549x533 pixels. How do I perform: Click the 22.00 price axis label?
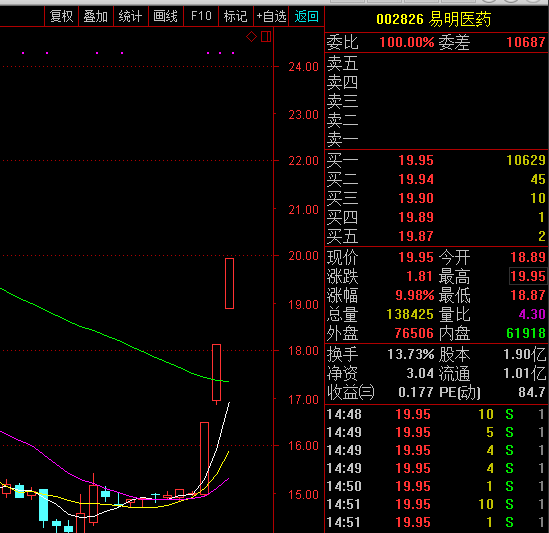pos(303,161)
